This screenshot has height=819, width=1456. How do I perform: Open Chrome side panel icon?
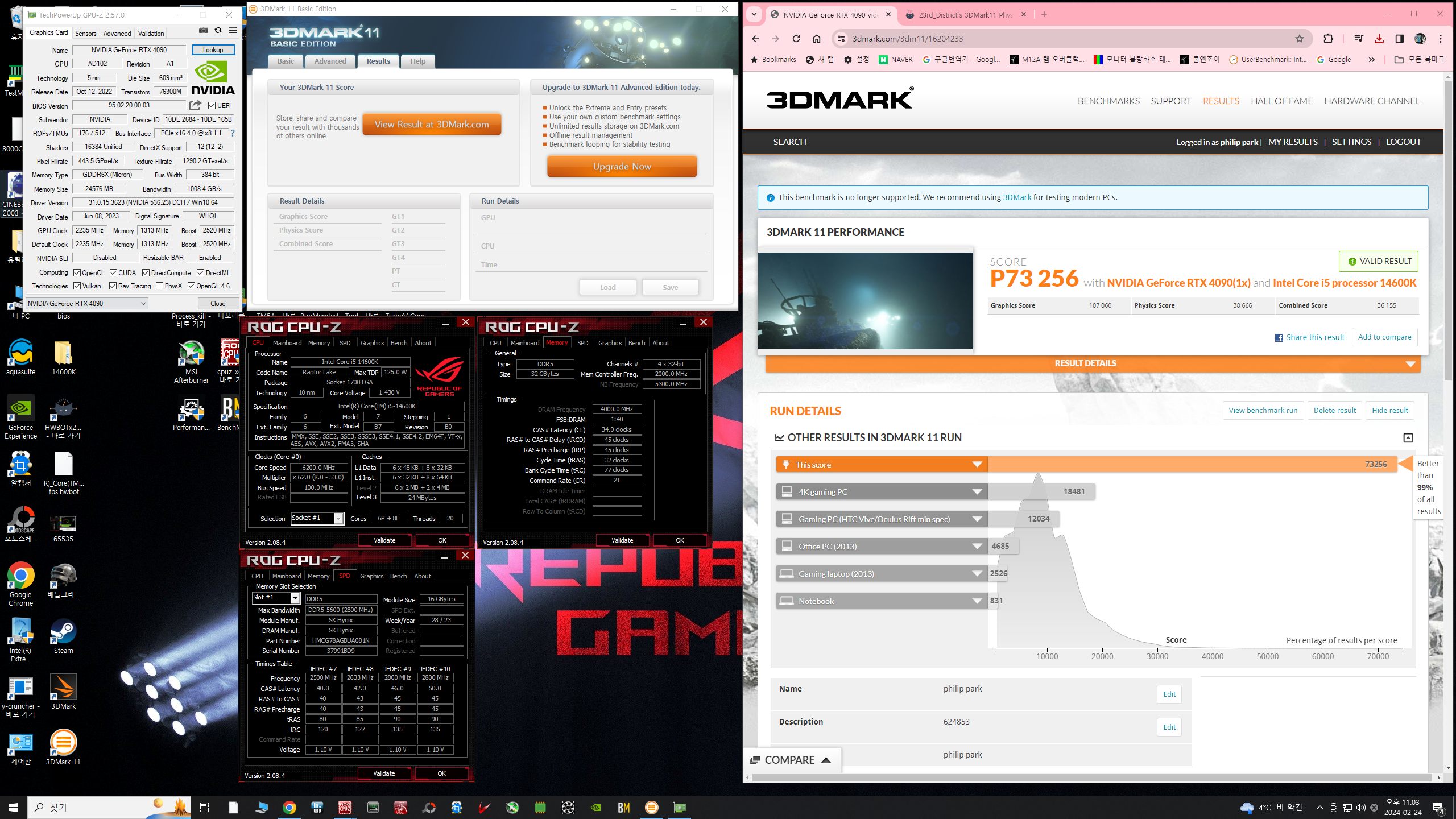click(1400, 39)
